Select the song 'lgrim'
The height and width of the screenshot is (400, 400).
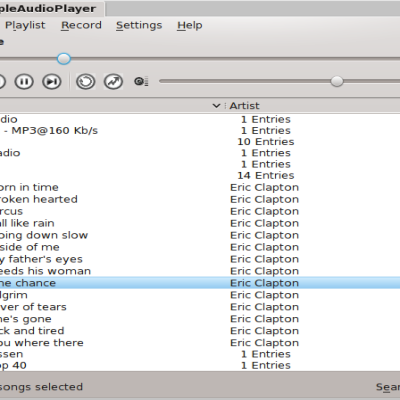point(200,295)
